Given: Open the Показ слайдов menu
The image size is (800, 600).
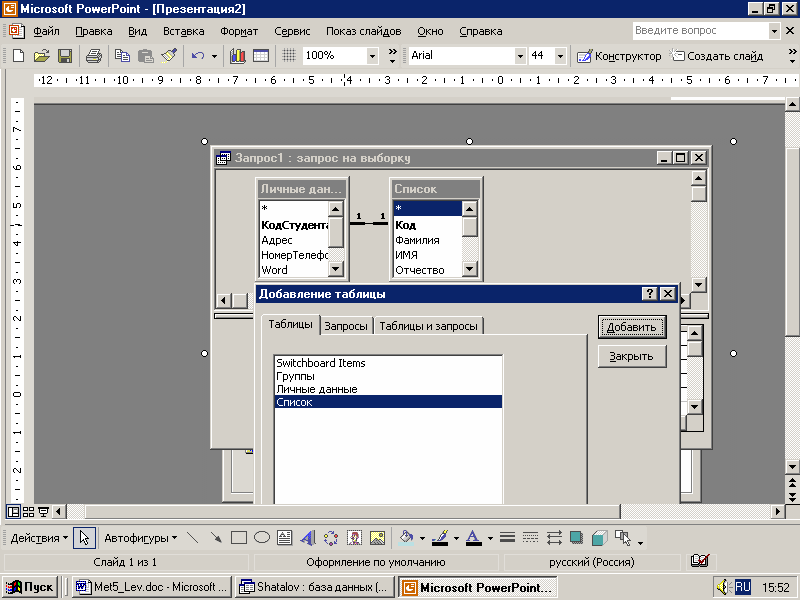Looking at the screenshot, I should [x=364, y=32].
